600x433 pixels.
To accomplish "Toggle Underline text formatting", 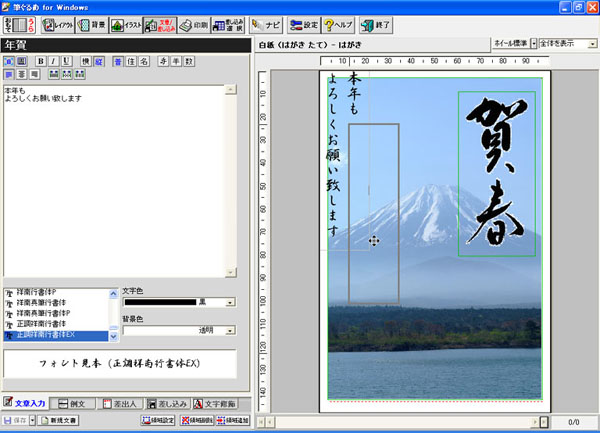I will point(66,60).
